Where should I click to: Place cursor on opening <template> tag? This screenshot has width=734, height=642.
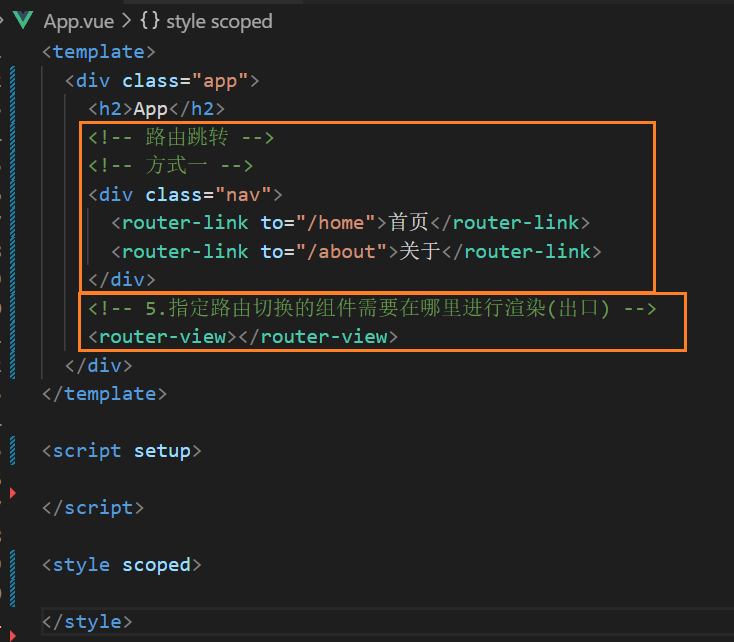pos(99,52)
